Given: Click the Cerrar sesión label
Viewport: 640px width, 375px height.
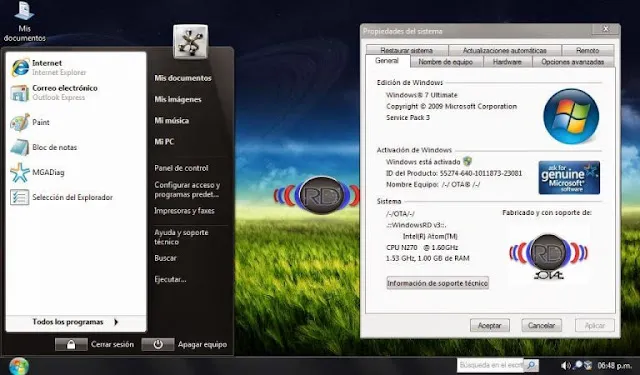Looking at the screenshot, I should coord(112,344).
